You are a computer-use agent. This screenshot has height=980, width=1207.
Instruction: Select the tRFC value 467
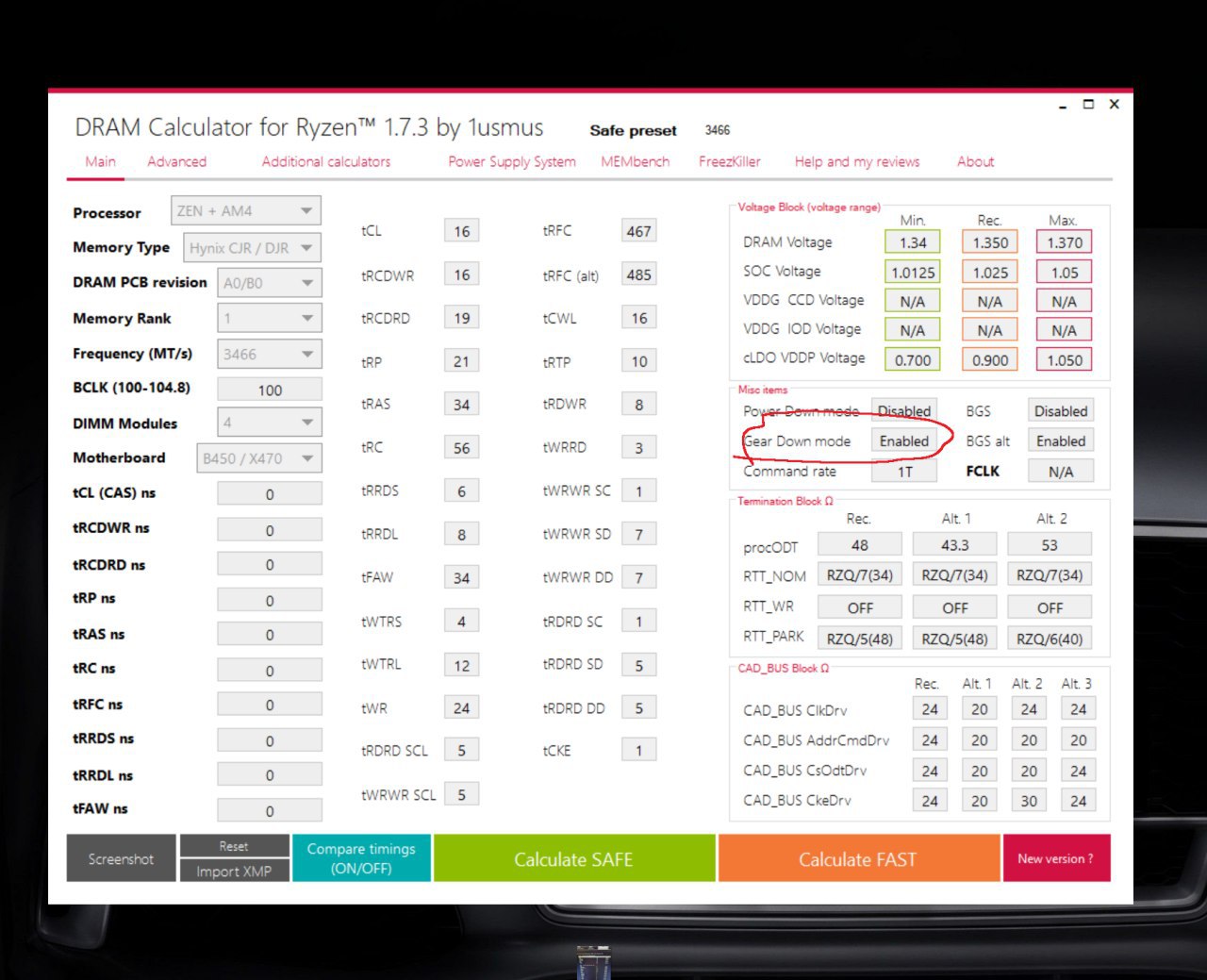[x=638, y=231]
